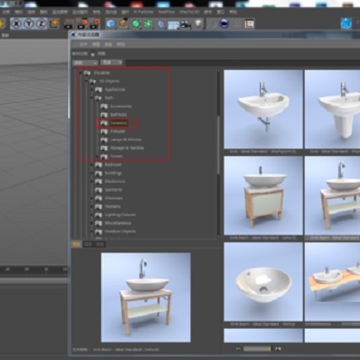Select the round bowl basin thumbnail
This screenshot has height=360, width=360.
point(263,282)
